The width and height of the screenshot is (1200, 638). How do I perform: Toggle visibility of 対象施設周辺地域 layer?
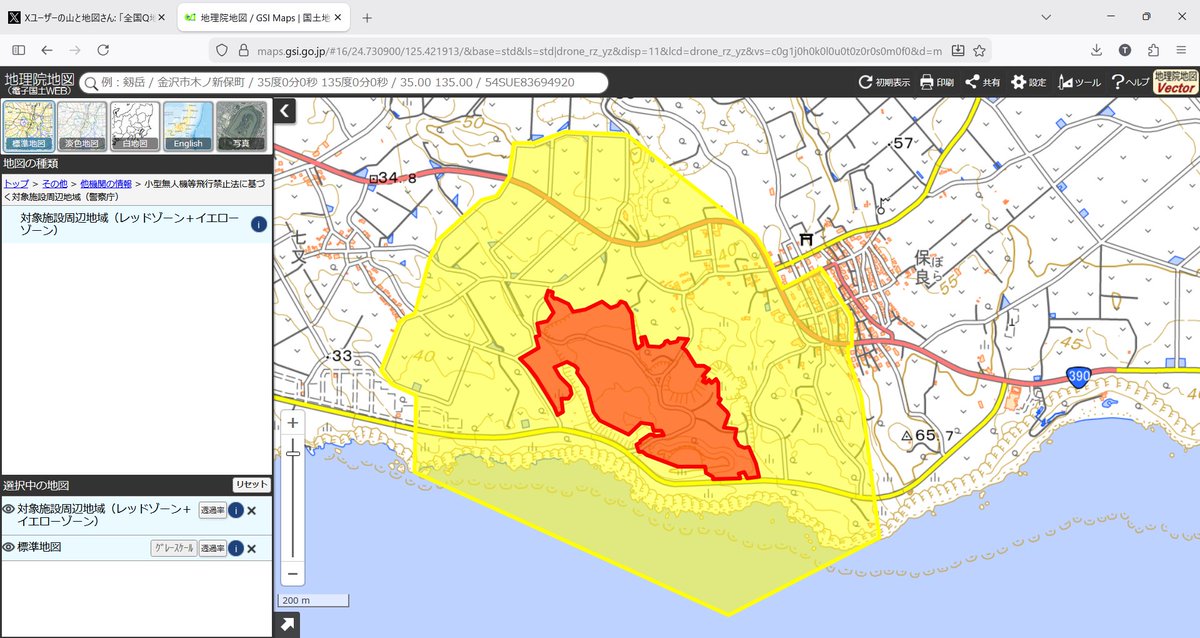point(9,510)
